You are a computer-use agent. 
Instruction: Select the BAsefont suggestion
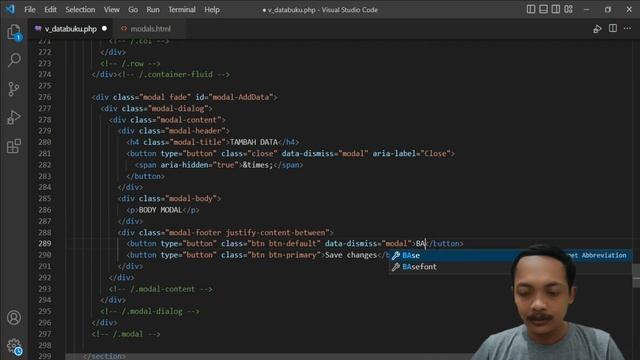(509, 267)
